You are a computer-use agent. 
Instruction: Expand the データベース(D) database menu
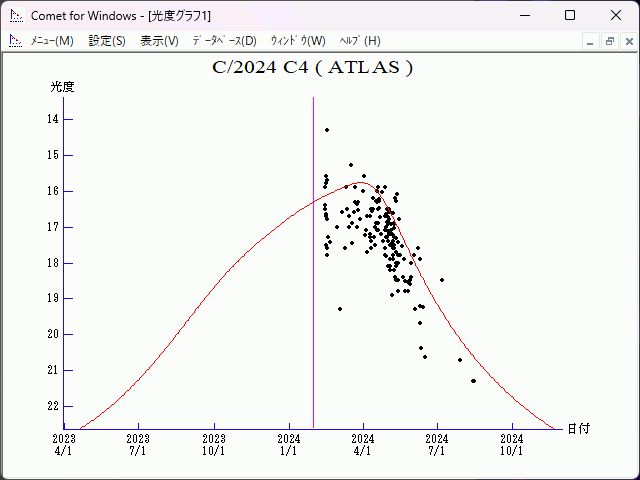click(x=224, y=41)
